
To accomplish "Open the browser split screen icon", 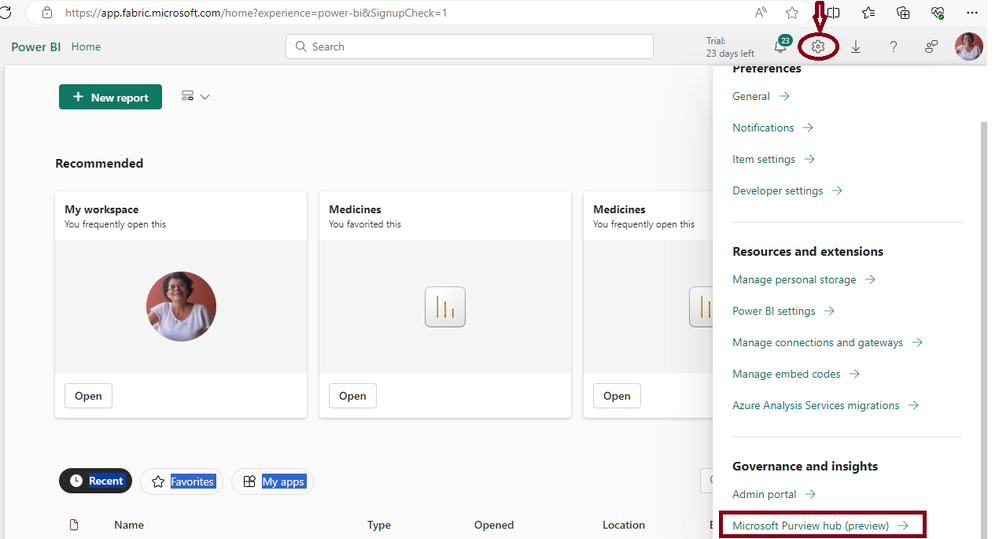I will click(x=833, y=13).
